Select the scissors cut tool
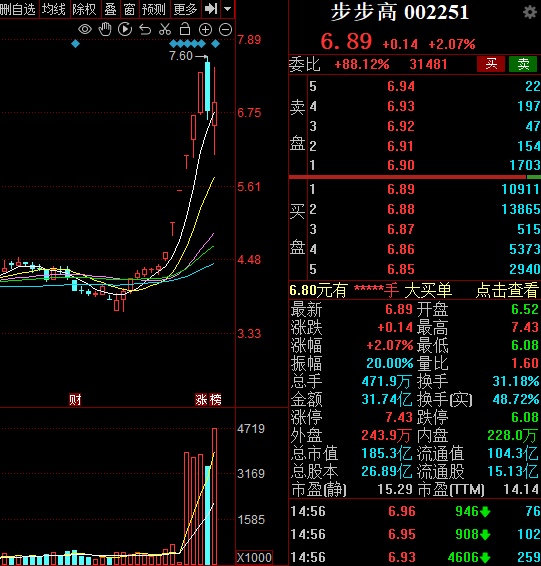Viewport: 541px width, 566px height. (165, 29)
